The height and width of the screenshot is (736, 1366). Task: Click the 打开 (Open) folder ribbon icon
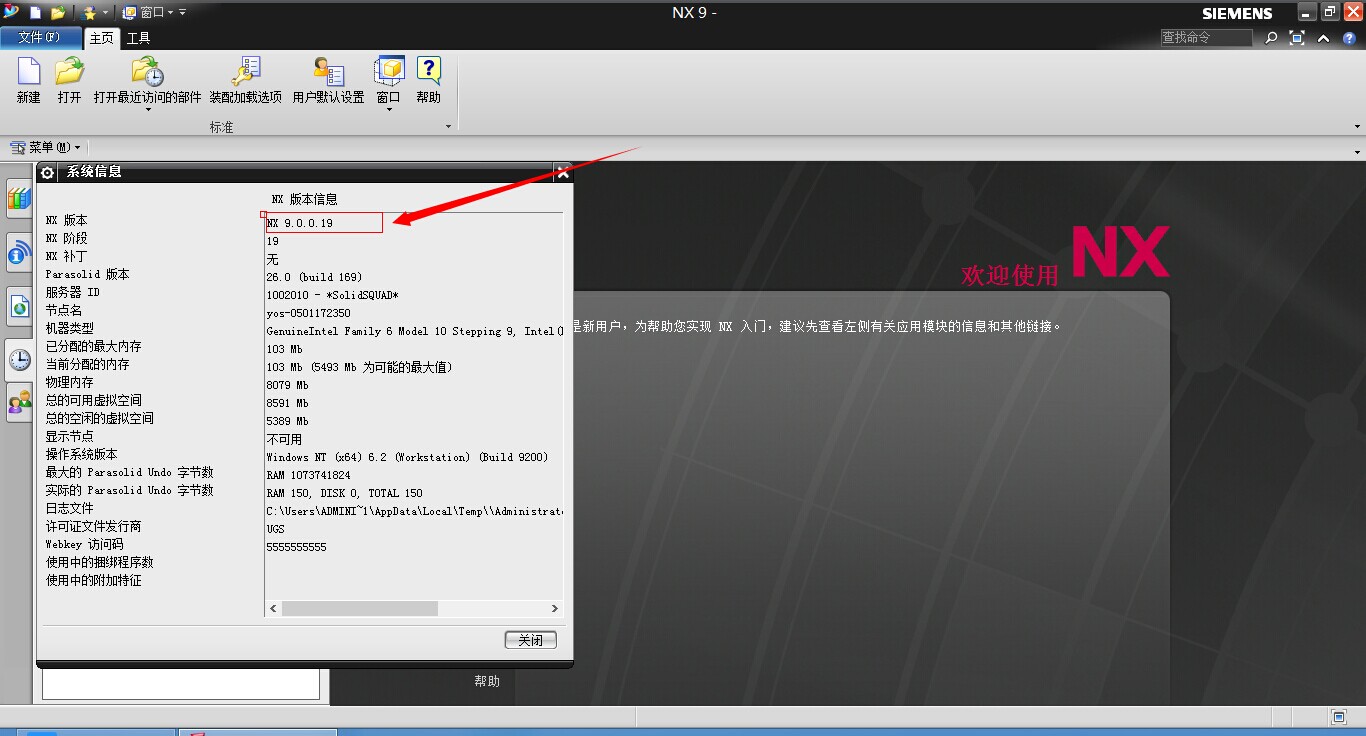click(69, 72)
